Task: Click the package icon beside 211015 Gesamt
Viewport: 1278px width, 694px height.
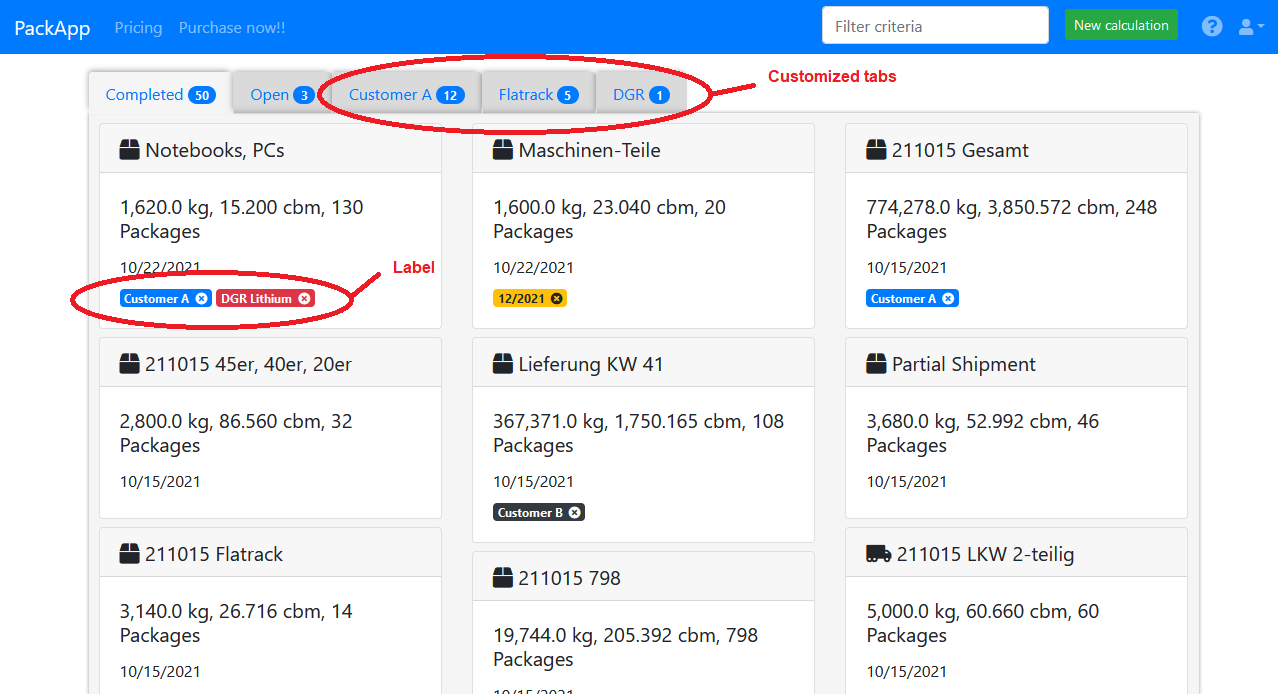Action: point(875,149)
